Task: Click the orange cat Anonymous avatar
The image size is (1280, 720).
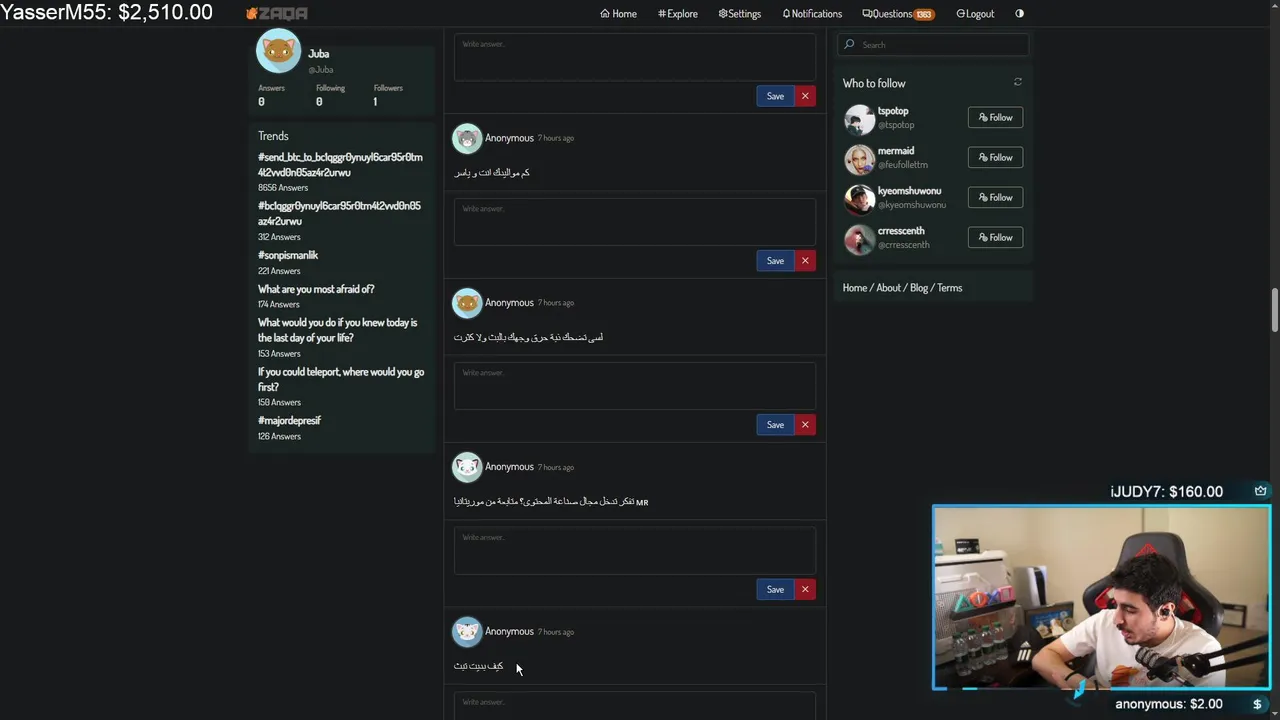Action: pyautogui.click(x=467, y=303)
